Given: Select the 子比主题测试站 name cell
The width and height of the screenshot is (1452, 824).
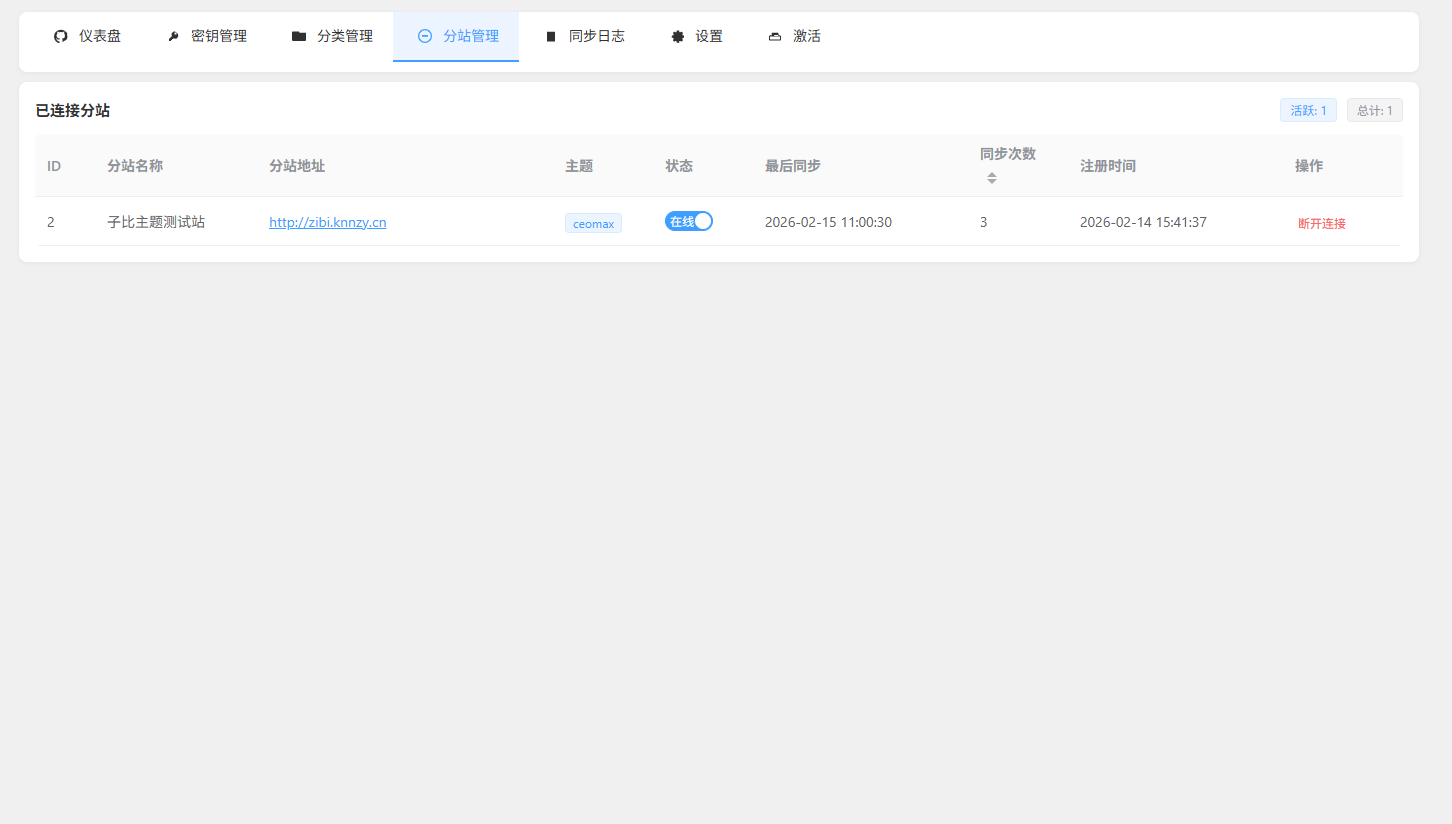Looking at the screenshot, I should pos(156,222).
